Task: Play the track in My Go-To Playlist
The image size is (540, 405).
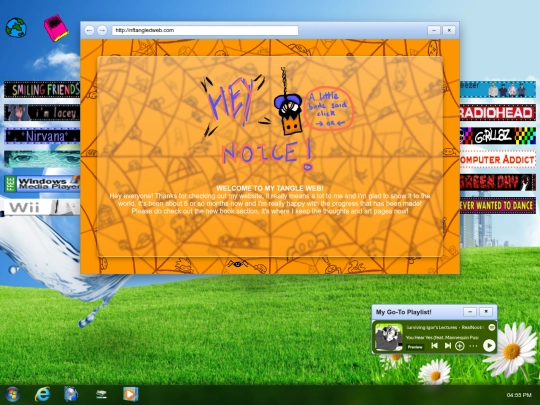Action: tap(489, 345)
